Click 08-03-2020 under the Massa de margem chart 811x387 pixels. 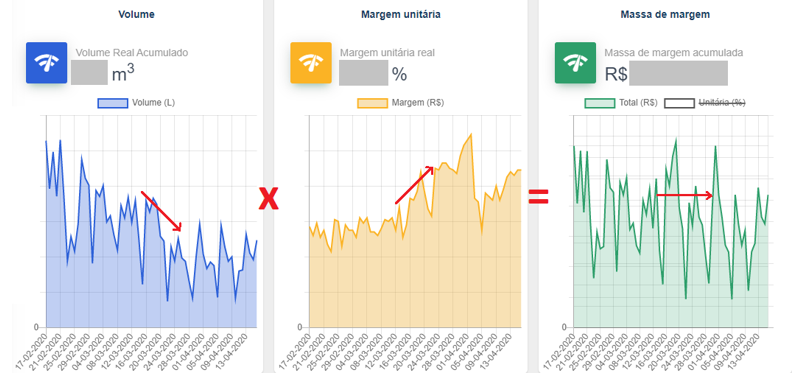tap(625, 351)
